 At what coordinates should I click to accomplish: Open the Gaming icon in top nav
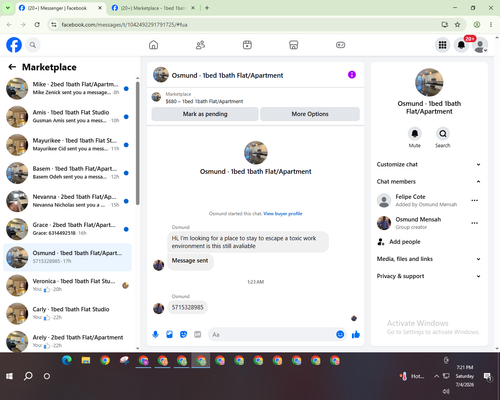point(340,45)
